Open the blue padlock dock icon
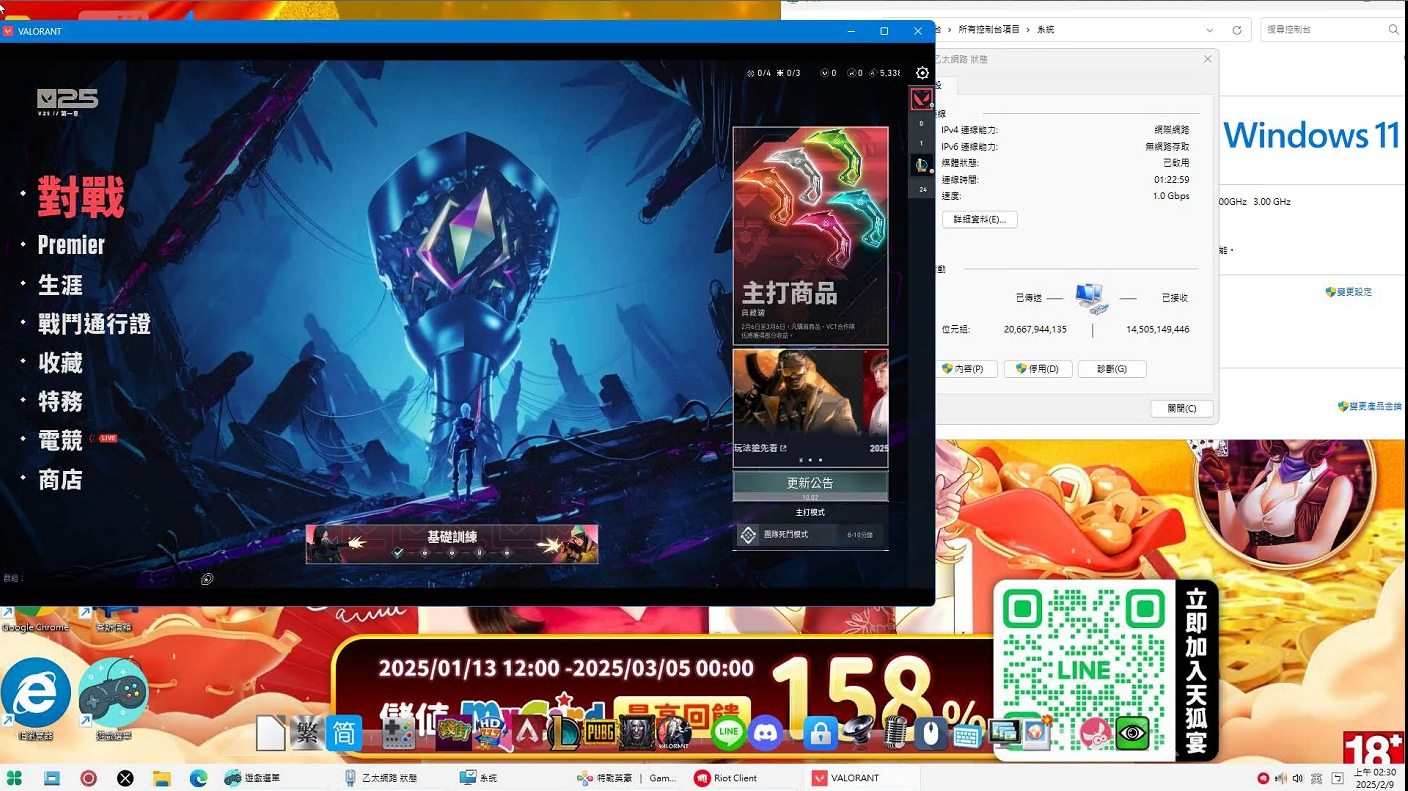Viewport: 1408px width, 791px height. coord(820,733)
